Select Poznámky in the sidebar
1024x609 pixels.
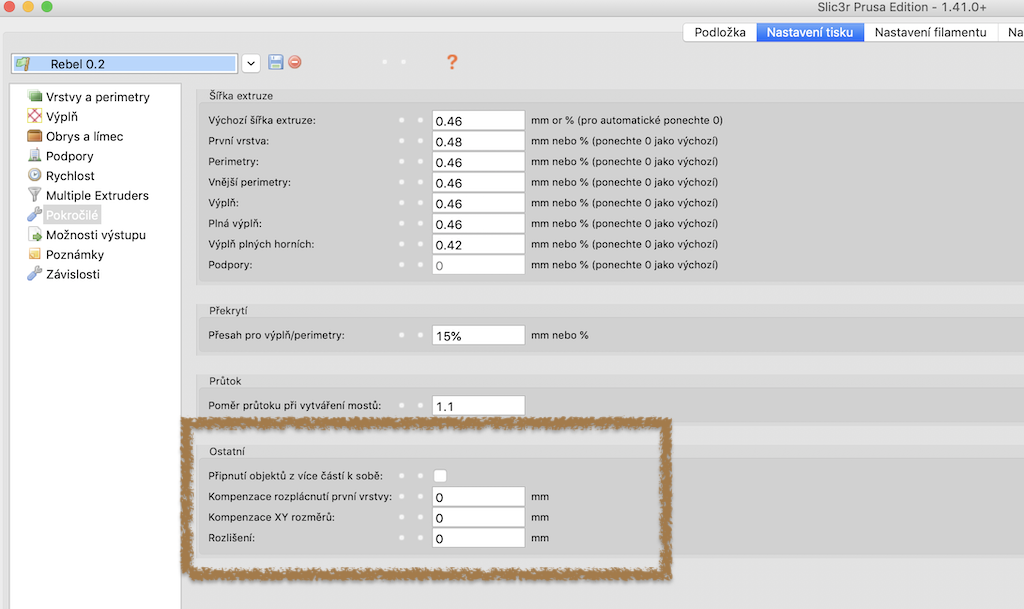click(x=74, y=255)
